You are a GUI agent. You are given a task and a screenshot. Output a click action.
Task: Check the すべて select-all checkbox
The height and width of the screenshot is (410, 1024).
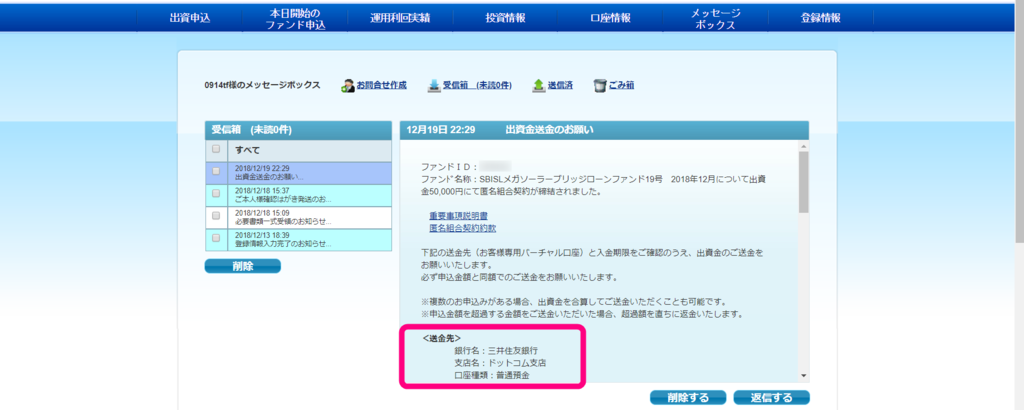point(216,150)
